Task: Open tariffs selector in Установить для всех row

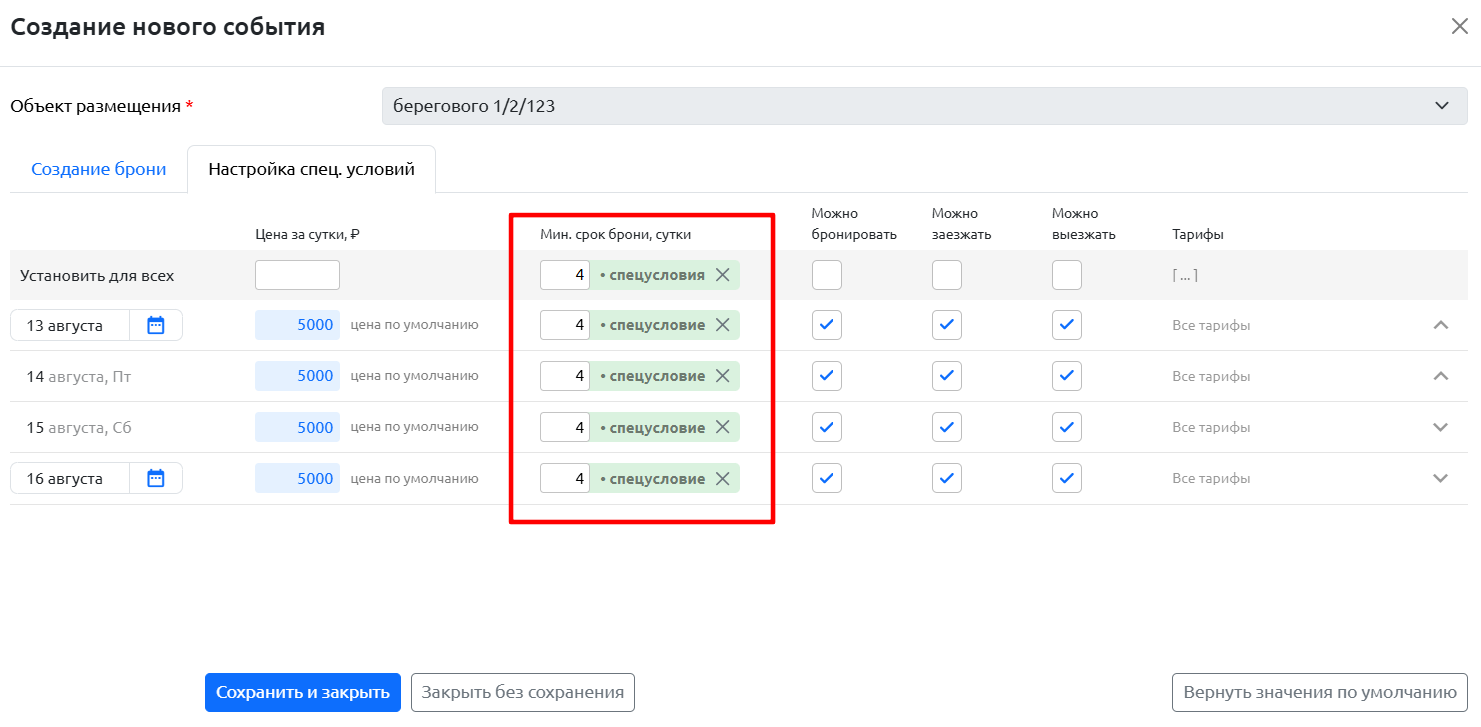Action: click(x=1185, y=275)
